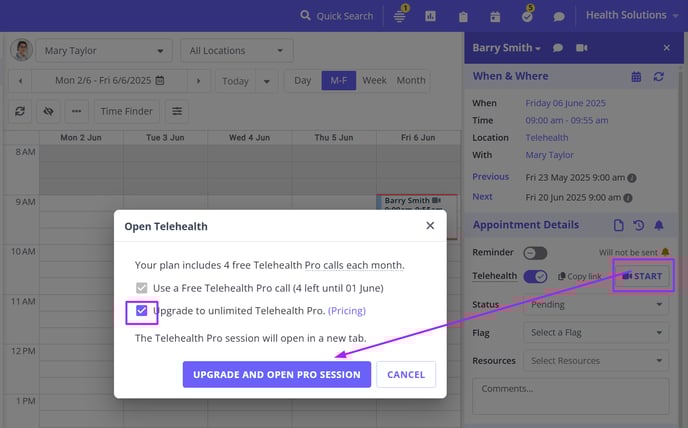Toggle the Reminder switch
Viewport: 688px width, 428px height.
click(x=535, y=253)
